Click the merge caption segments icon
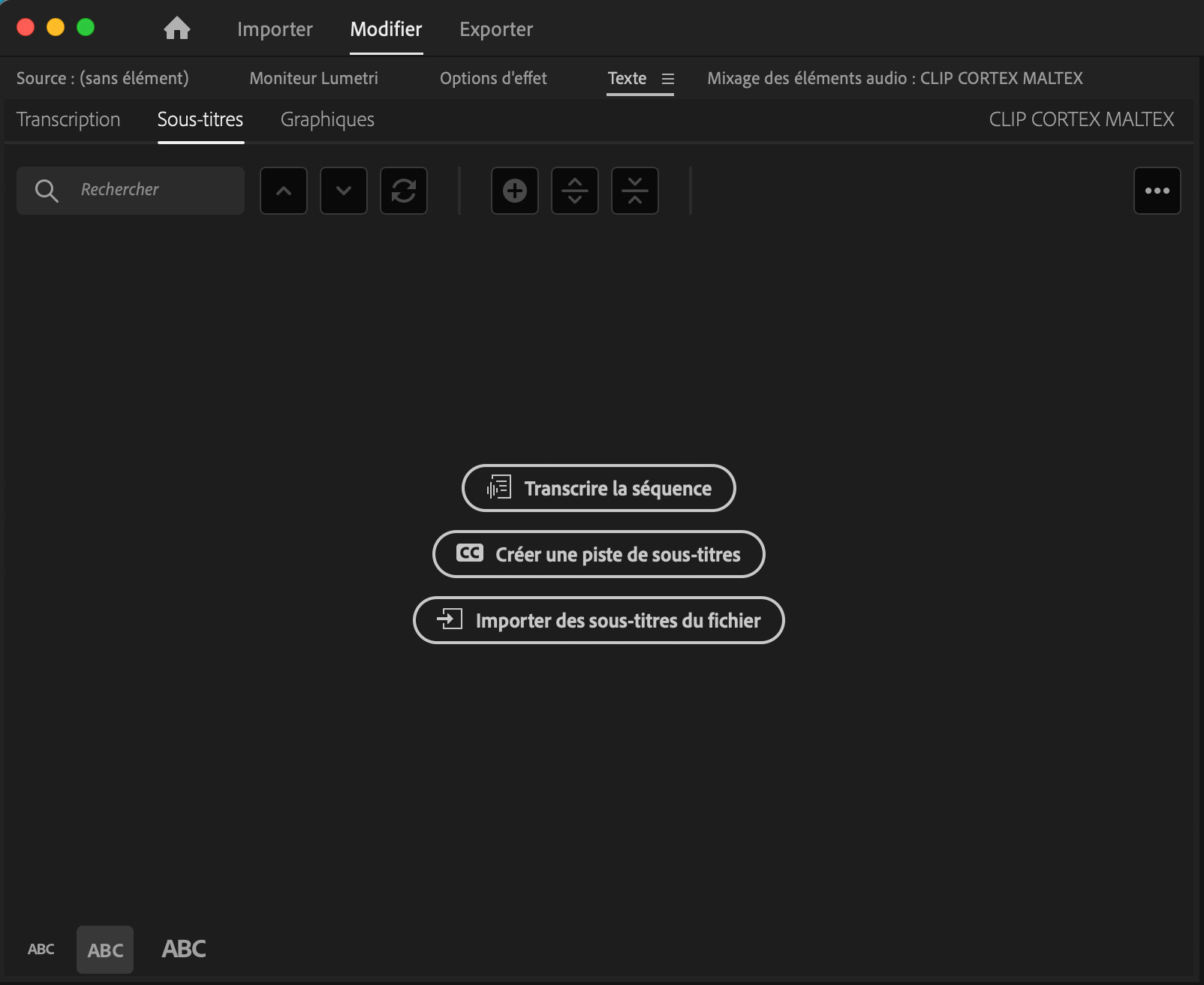 tap(635, 191)
